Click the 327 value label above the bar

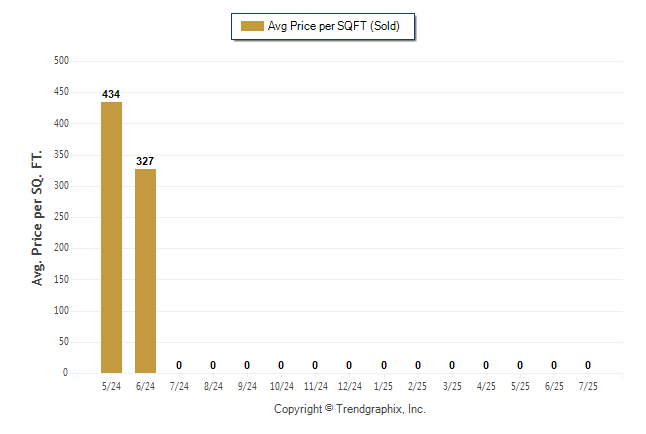(145, 161)
